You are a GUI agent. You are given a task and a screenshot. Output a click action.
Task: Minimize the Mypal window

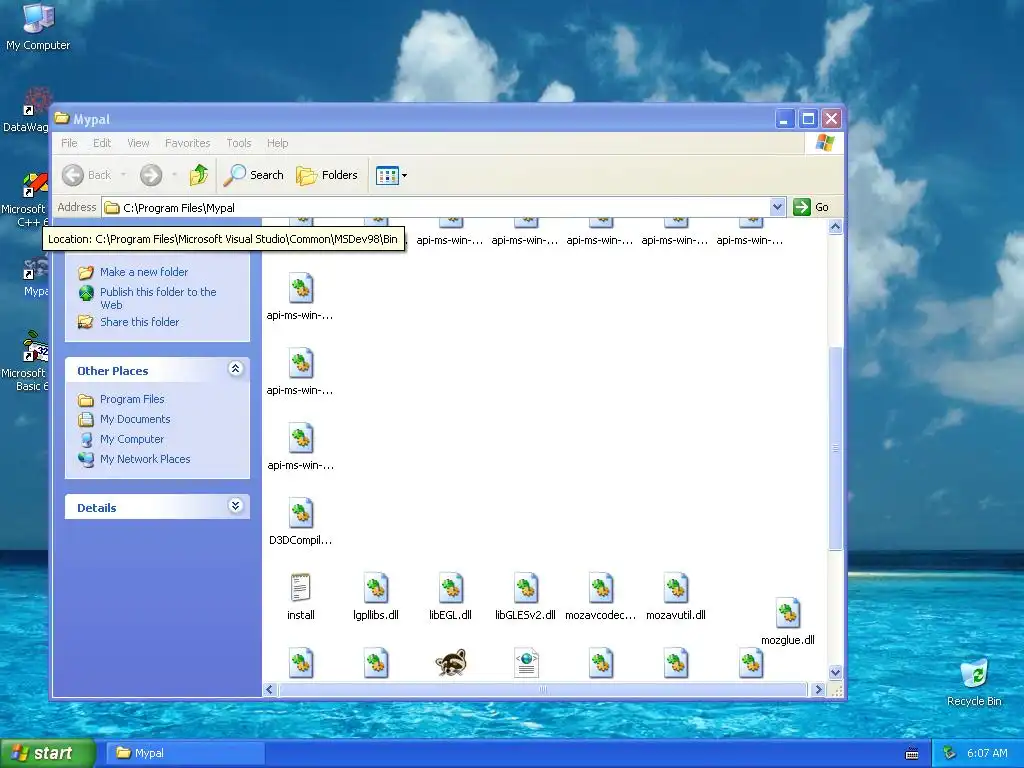pos(785,119)
